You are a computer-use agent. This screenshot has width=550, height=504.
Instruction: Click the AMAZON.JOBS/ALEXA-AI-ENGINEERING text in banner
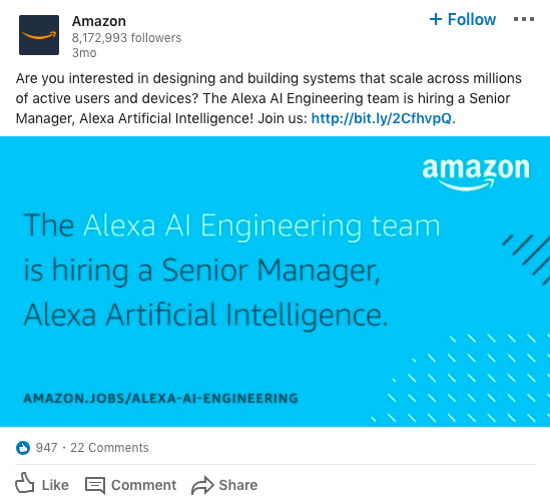coord(161,398)
